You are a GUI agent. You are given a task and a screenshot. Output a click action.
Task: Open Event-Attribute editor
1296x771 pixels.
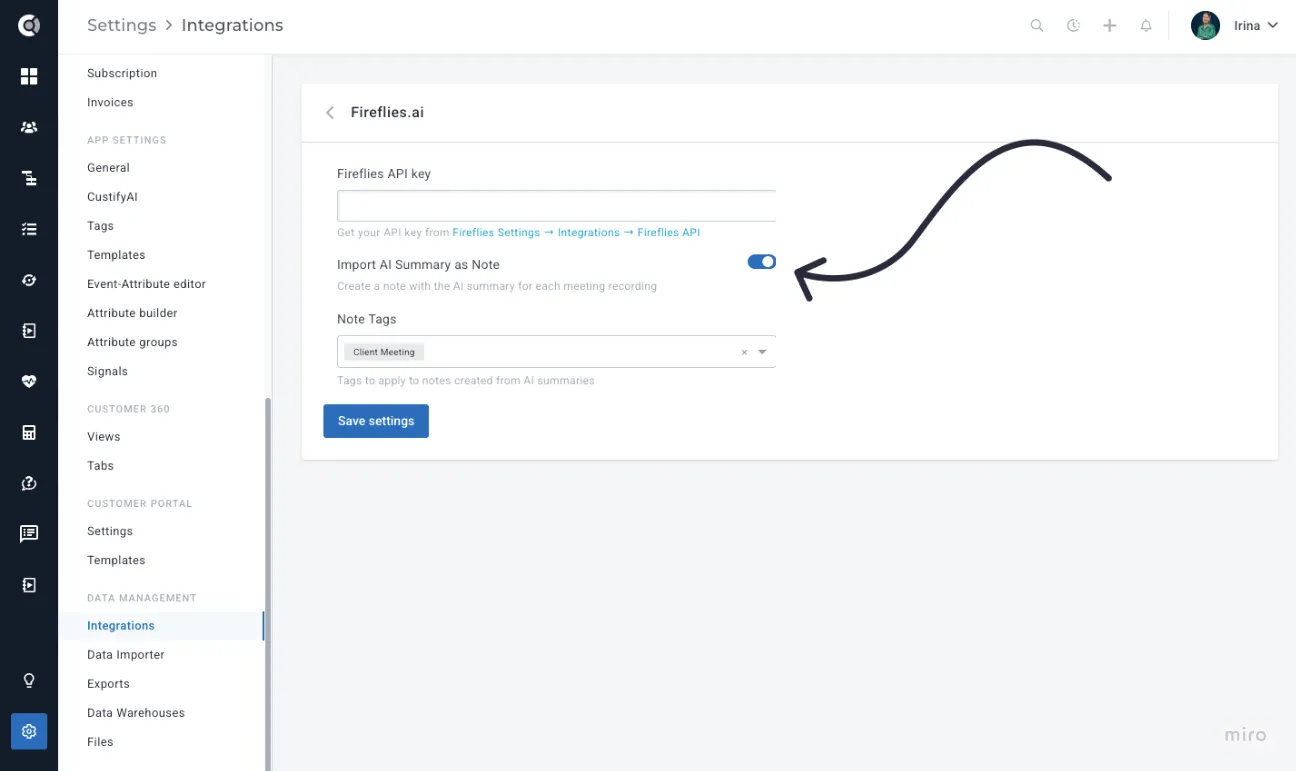146,284
